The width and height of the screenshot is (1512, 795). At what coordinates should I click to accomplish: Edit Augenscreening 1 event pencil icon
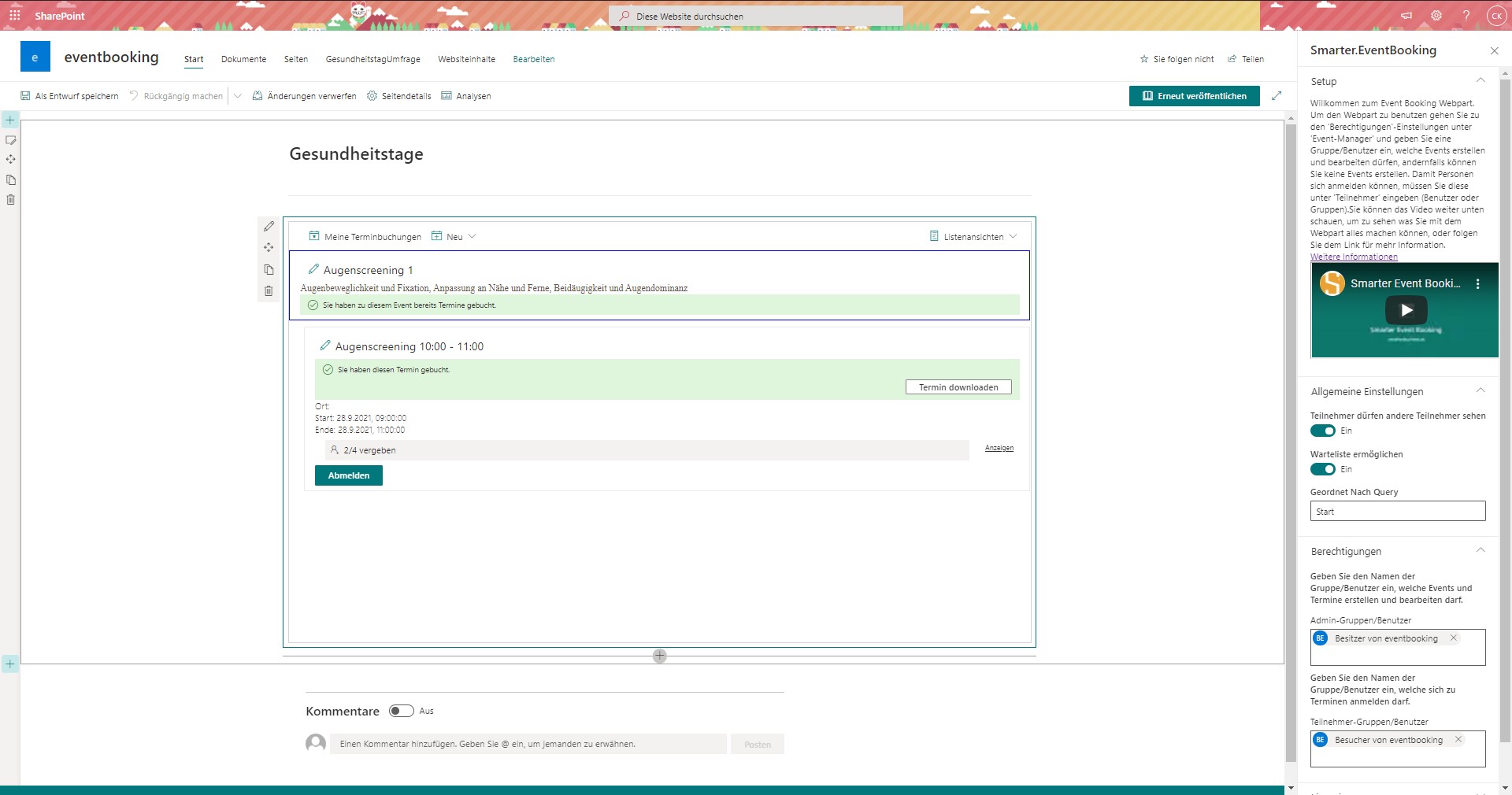tap(313, 269)
